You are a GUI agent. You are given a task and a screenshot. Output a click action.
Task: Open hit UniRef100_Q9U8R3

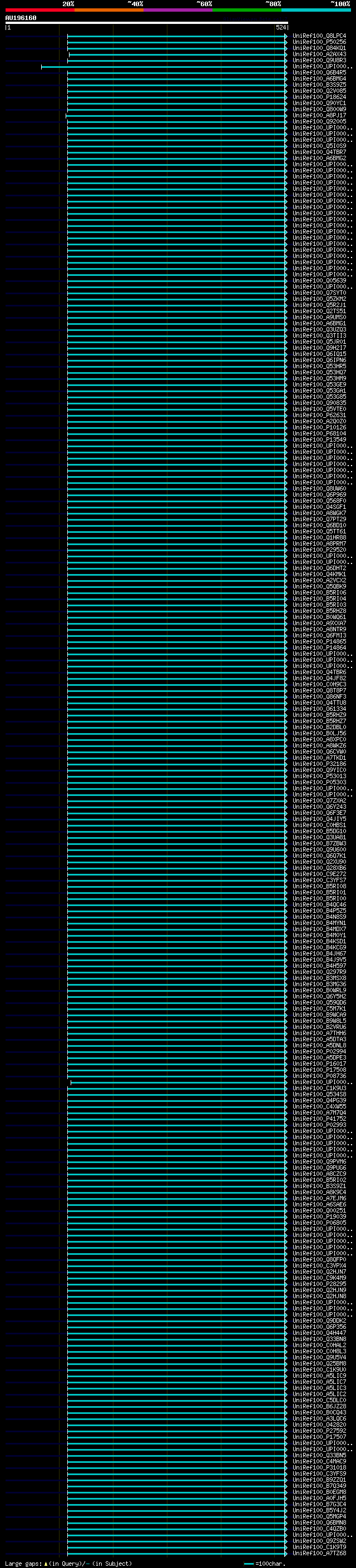point(319,60)
